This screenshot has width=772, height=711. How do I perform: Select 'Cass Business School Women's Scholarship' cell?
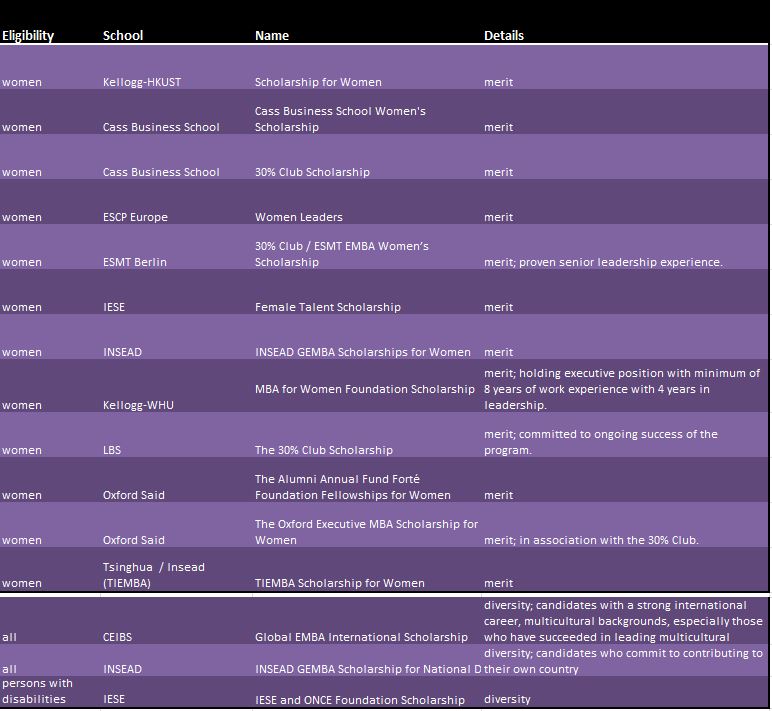[x=340, y=119]
